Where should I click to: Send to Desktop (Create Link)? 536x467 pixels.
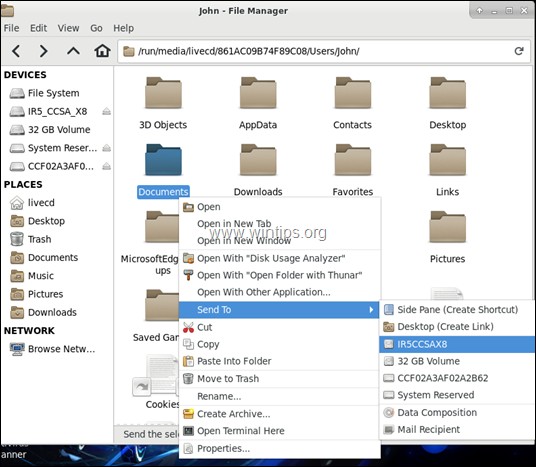pyautogui.click(x=457, y=327)
